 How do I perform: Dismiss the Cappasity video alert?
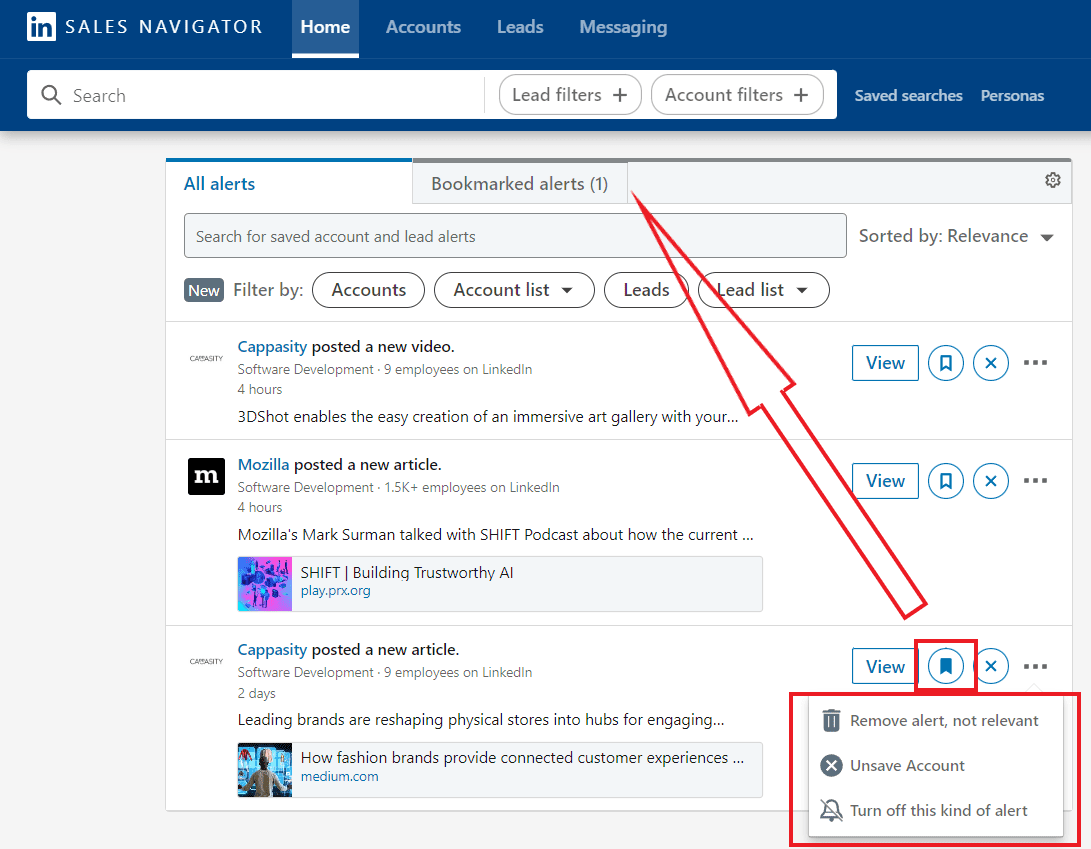(x=991, y=363)
